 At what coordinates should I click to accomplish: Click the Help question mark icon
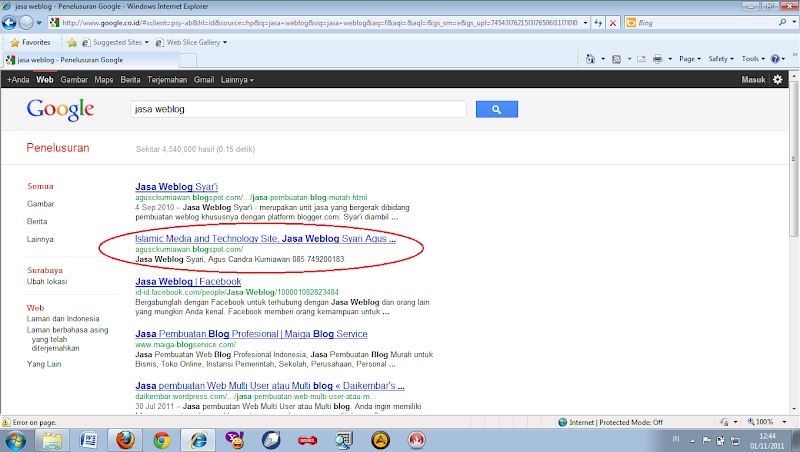(x=775, y=59)
